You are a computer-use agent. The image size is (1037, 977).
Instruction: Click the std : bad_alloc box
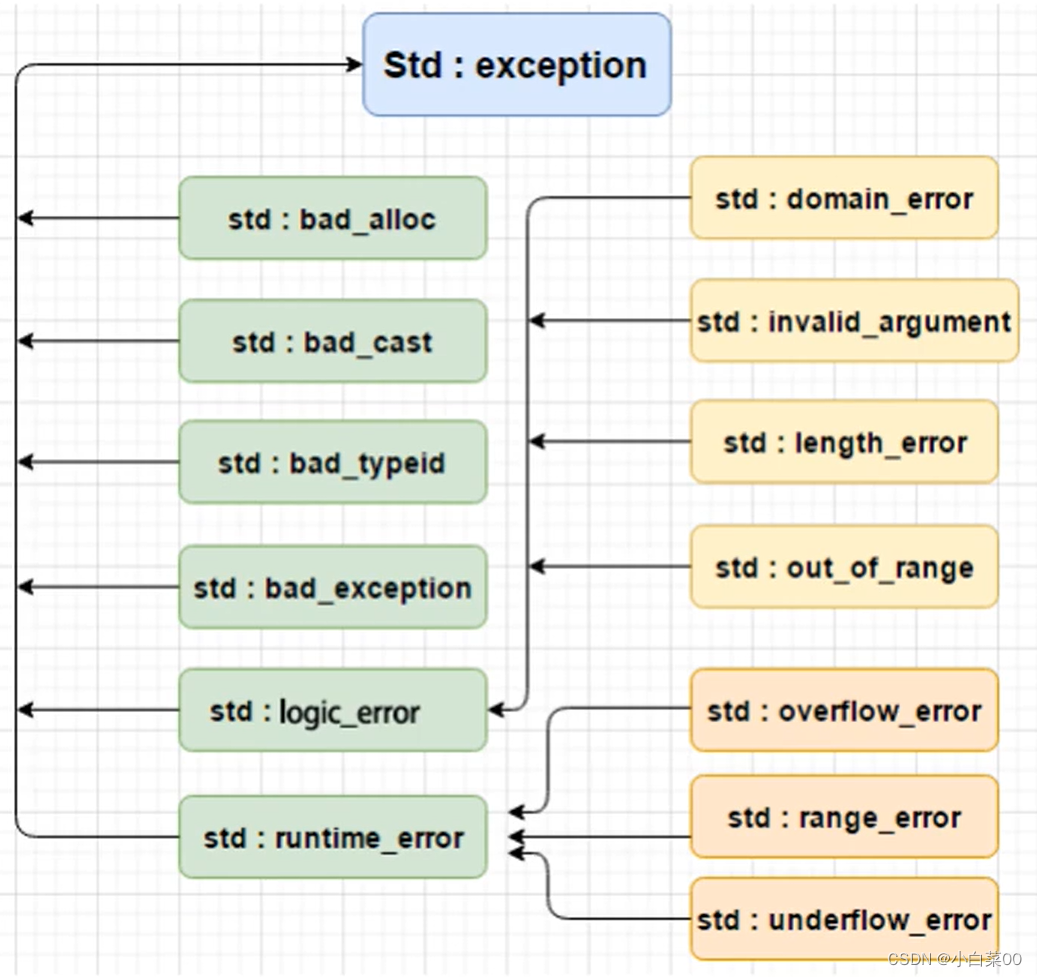[x=332, y=218]
